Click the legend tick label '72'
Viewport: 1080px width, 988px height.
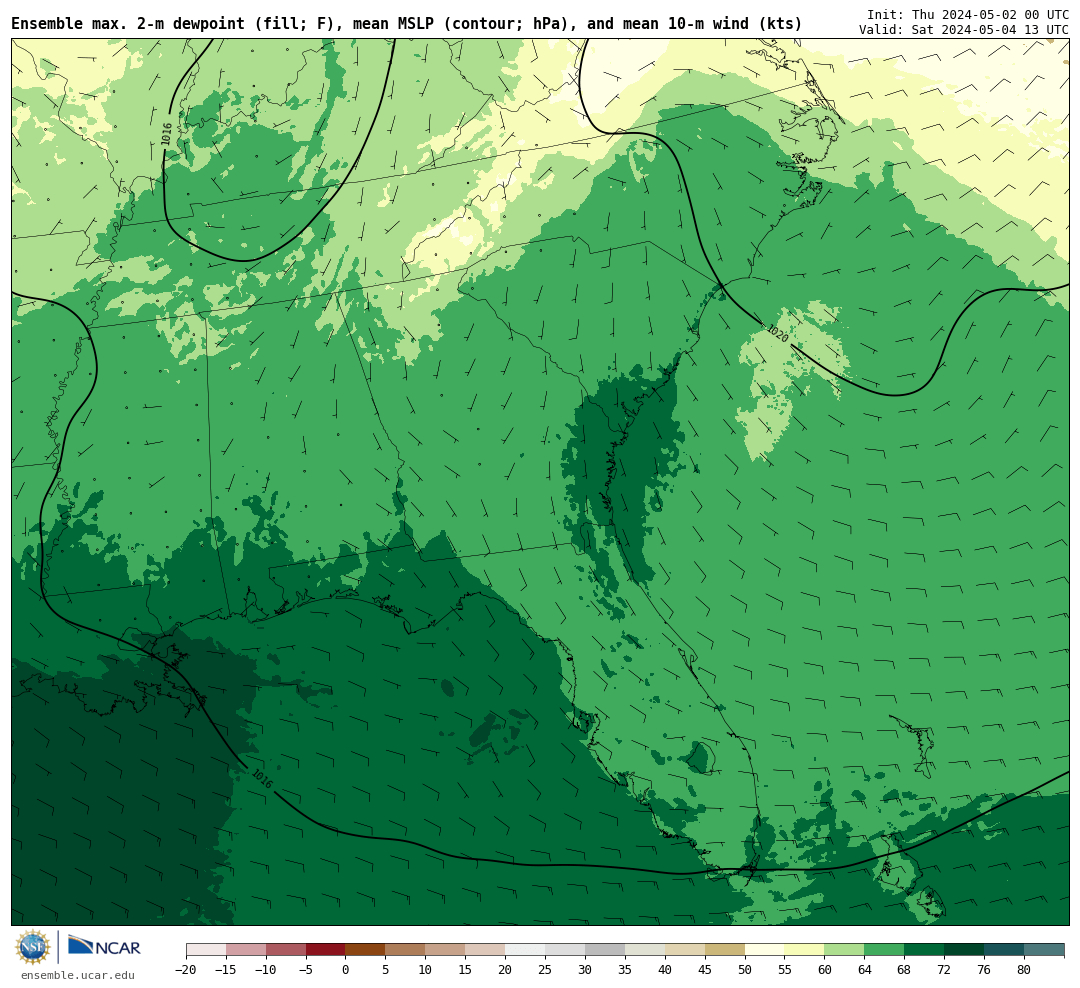click(945, 969)
